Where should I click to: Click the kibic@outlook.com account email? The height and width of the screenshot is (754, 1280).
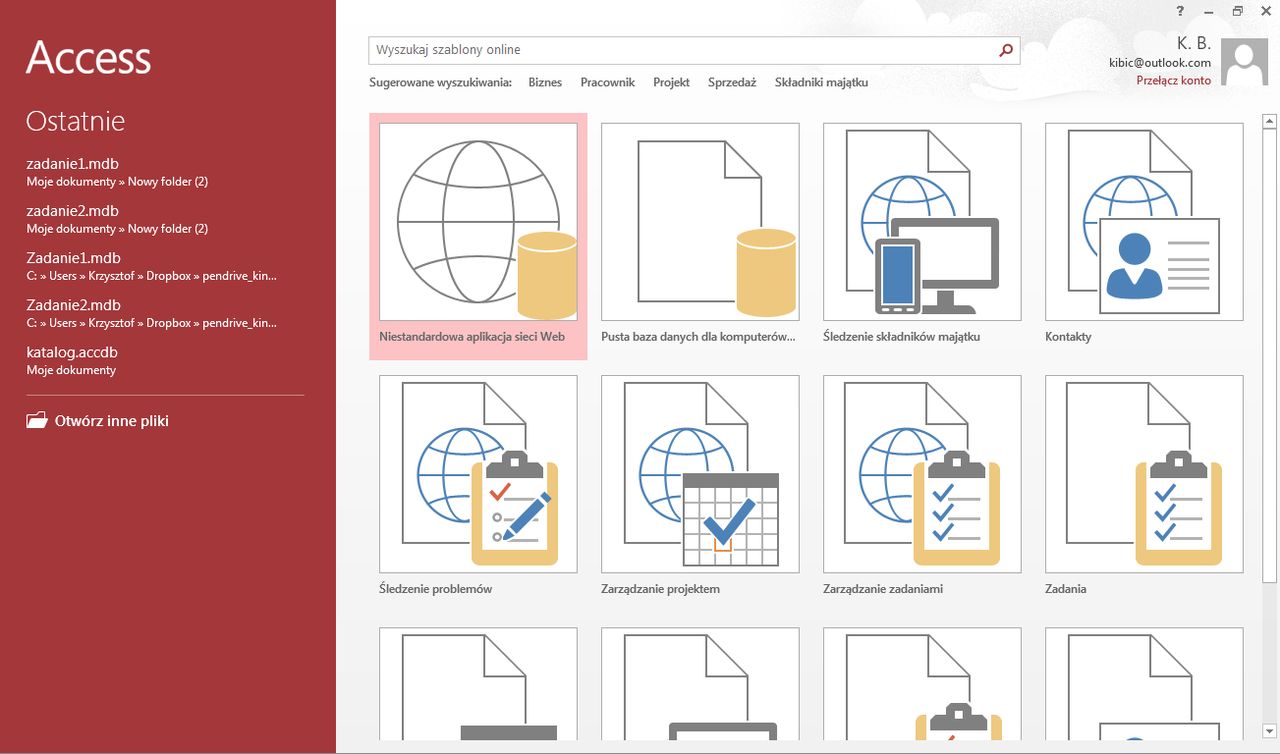(x=1160, y=63)
